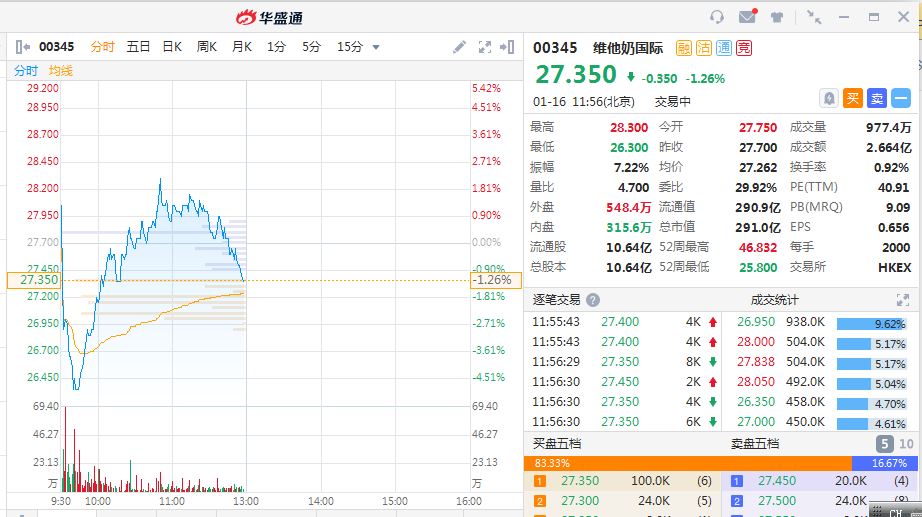The height and width of the screenshot is (517, 922).
Task: Switch to 5分 chart
Action: coord(312,46)
